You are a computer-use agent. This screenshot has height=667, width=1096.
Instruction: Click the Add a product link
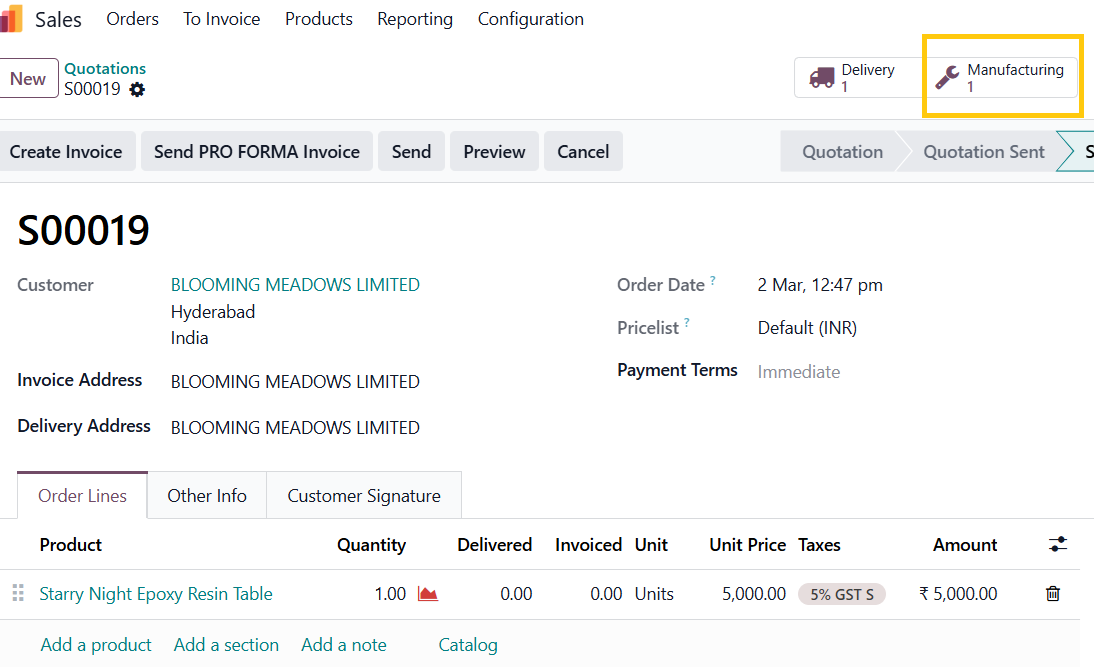[96, 645]
